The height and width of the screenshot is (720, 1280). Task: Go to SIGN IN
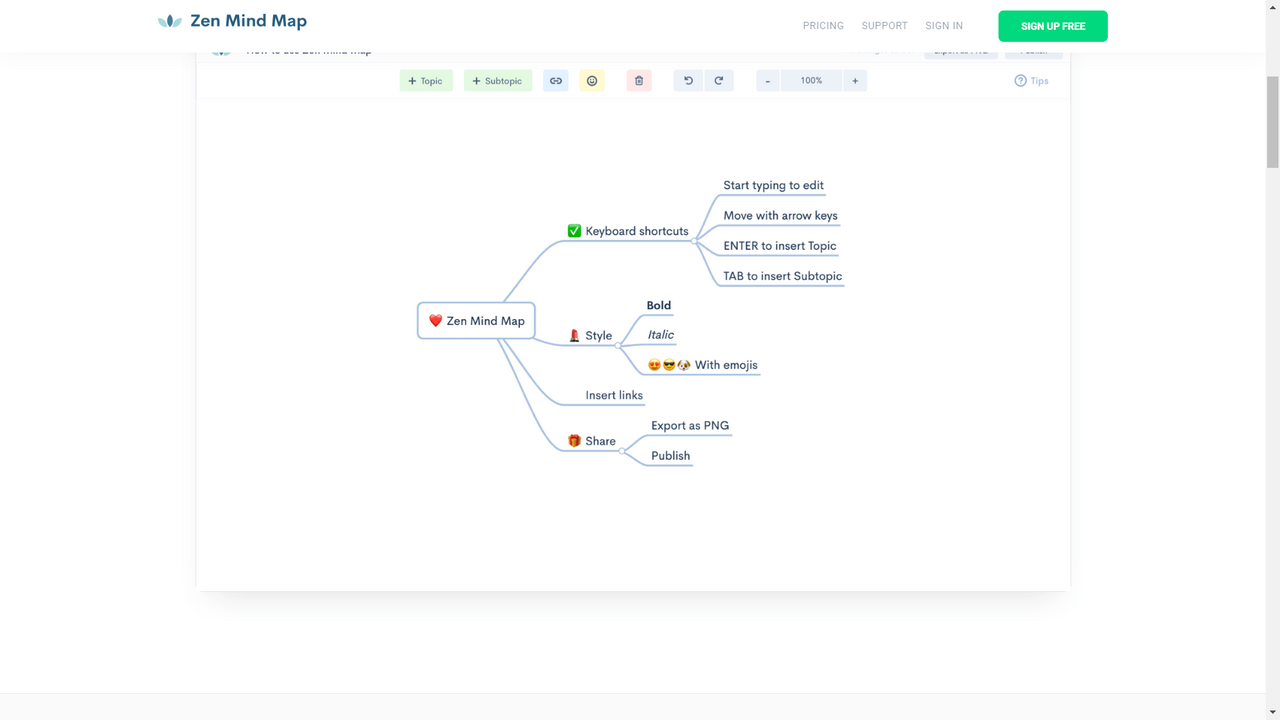coord(944,26)
